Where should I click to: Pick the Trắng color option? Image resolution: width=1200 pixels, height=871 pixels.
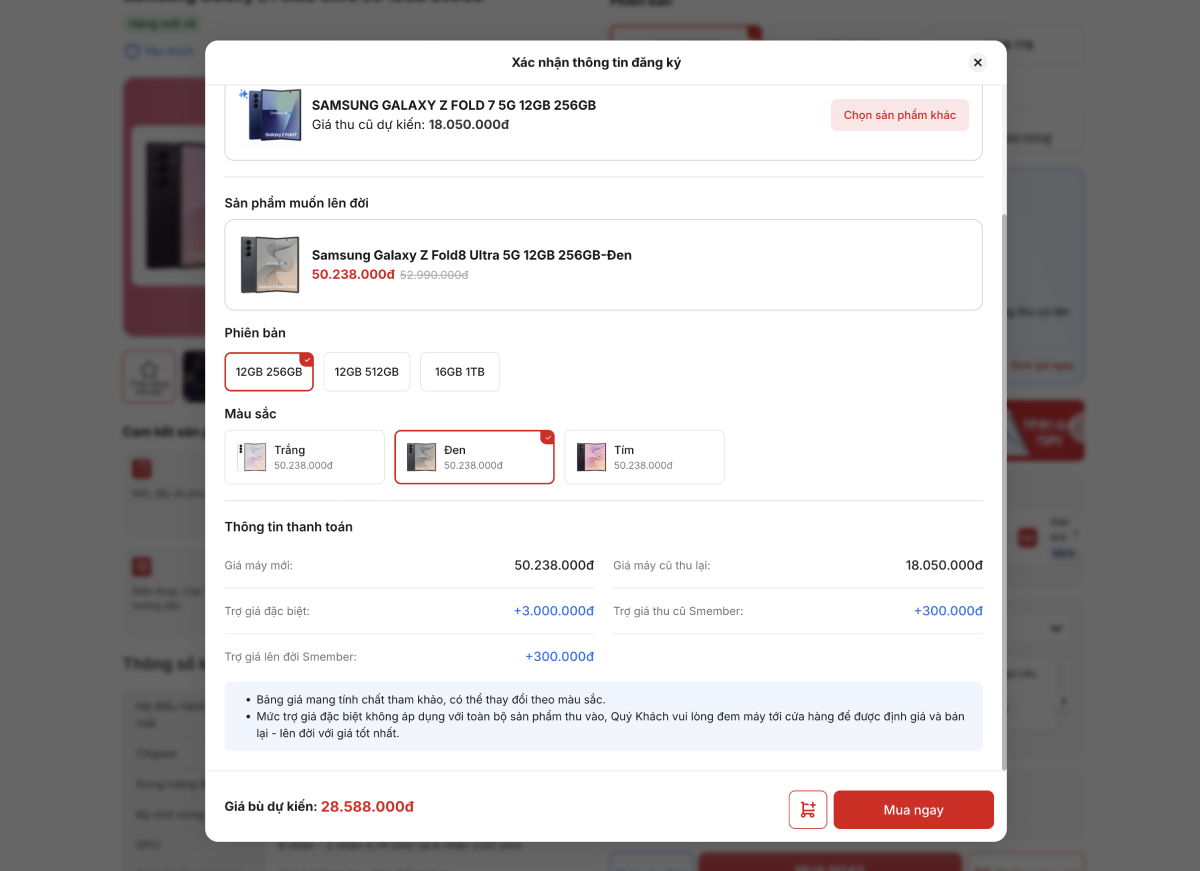coord(305,457)
